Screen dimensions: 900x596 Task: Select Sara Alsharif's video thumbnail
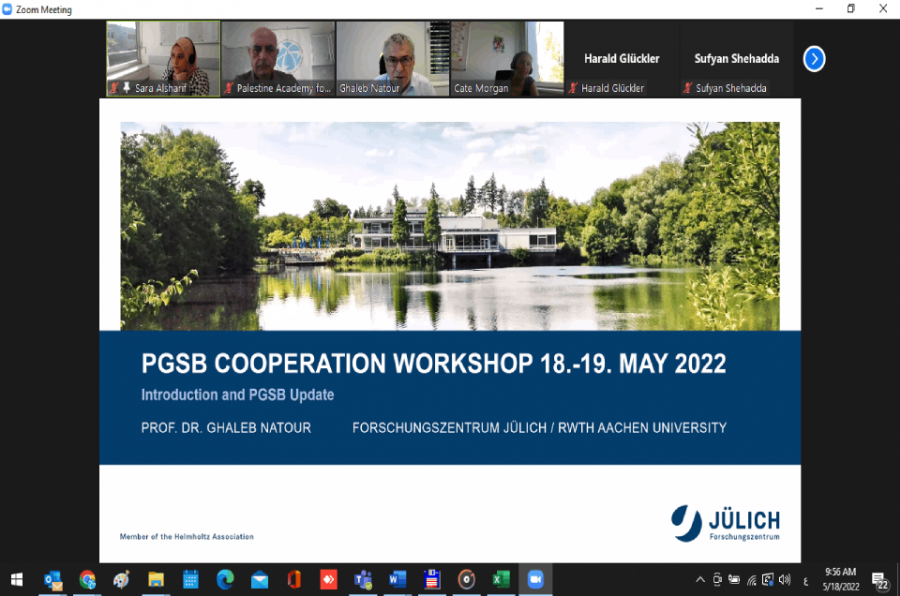[x=163, y=59]
